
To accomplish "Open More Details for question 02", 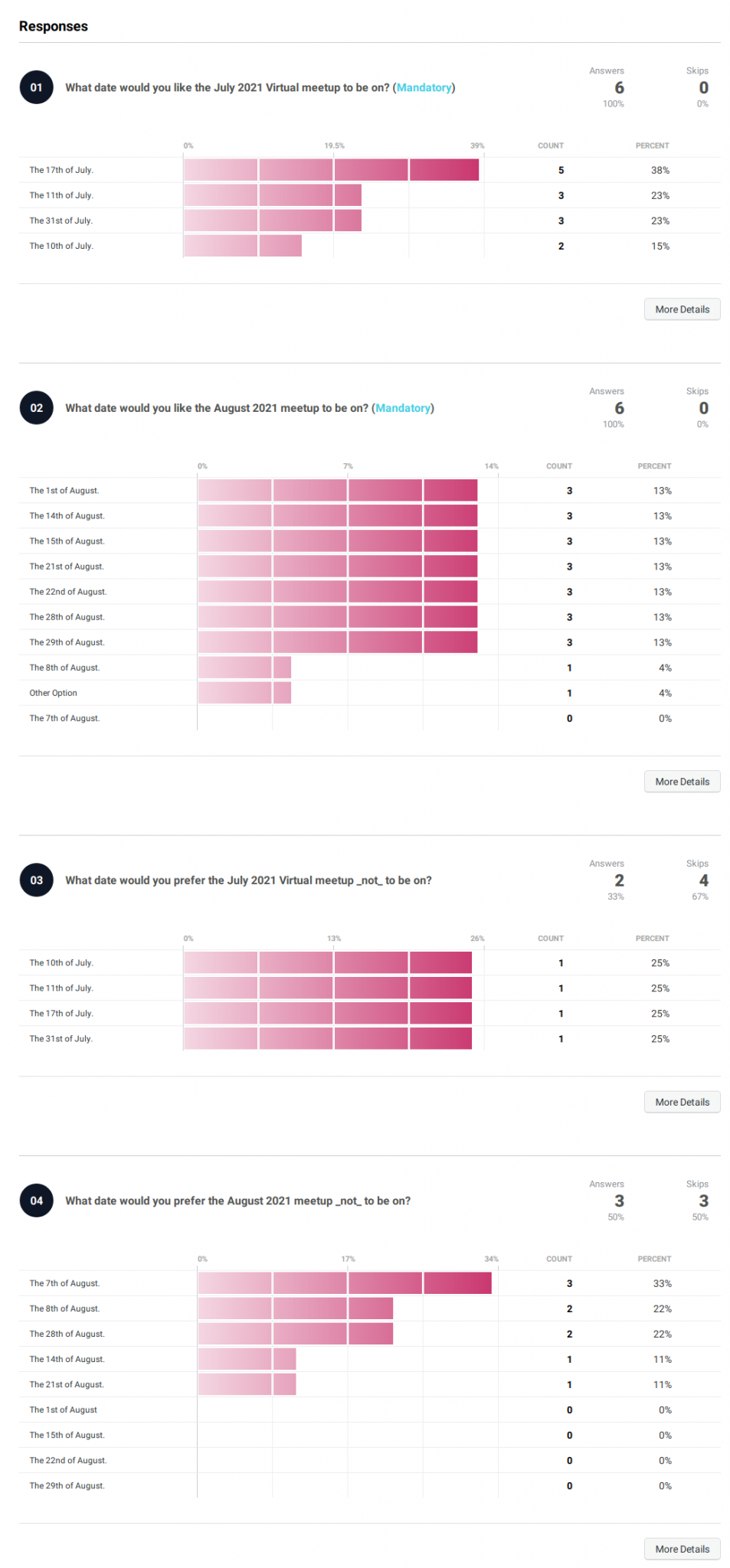I will [682, 782].
